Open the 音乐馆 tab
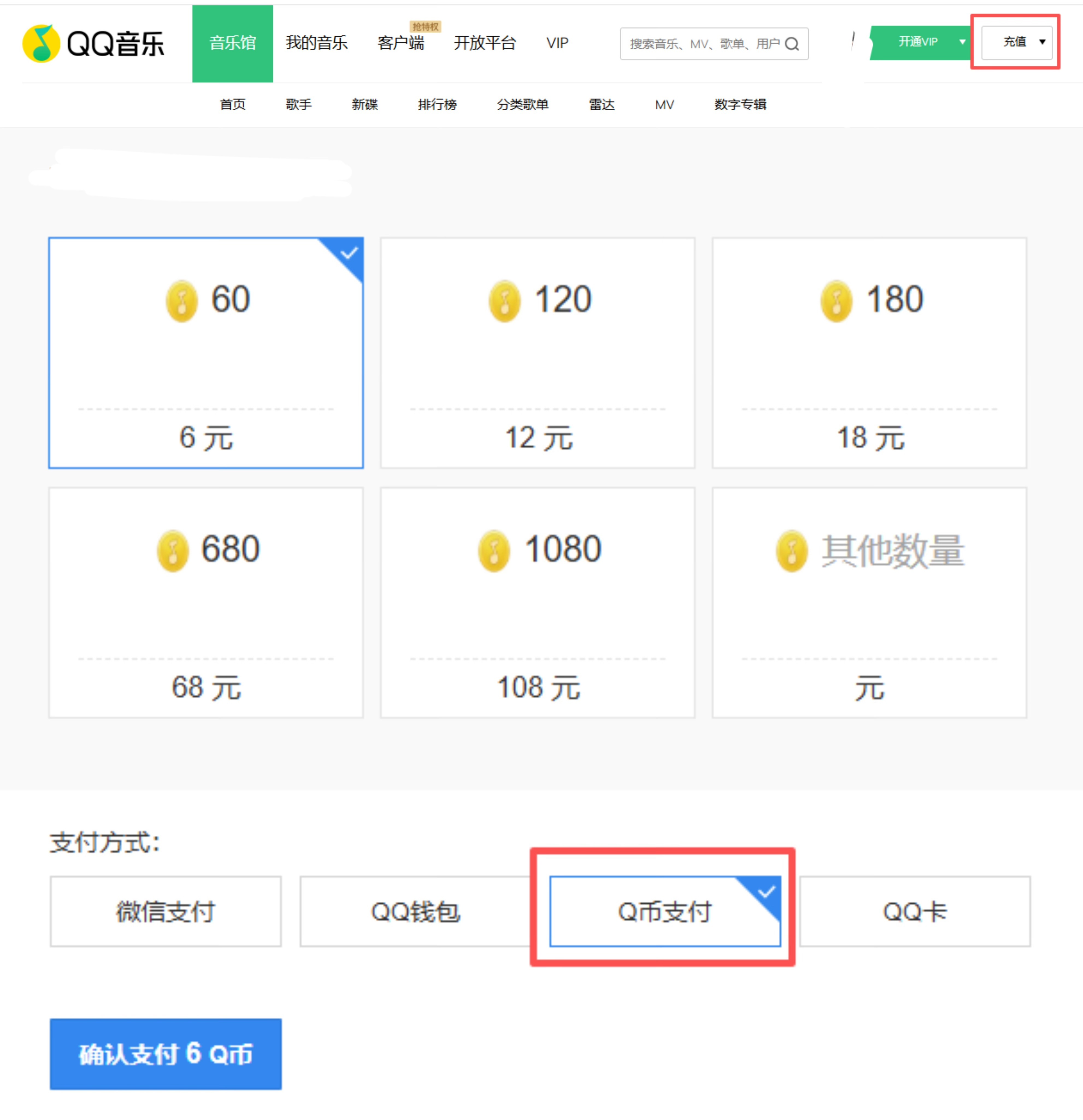Screen dimensions: 1083x1120 click(233, 43)
